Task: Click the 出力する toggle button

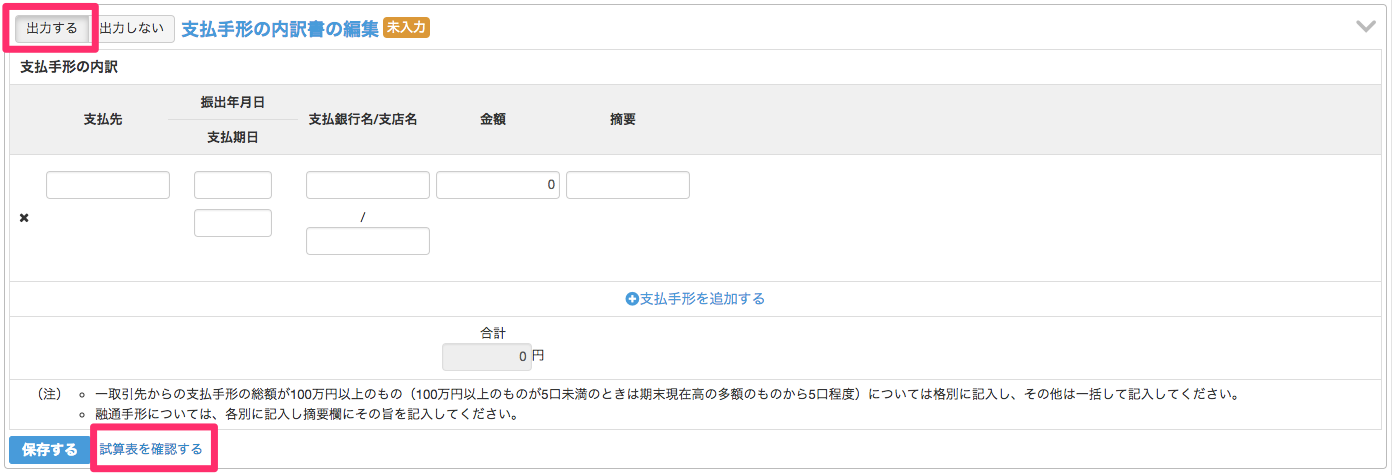Action: pyautogui.click(x=52, y=28)
